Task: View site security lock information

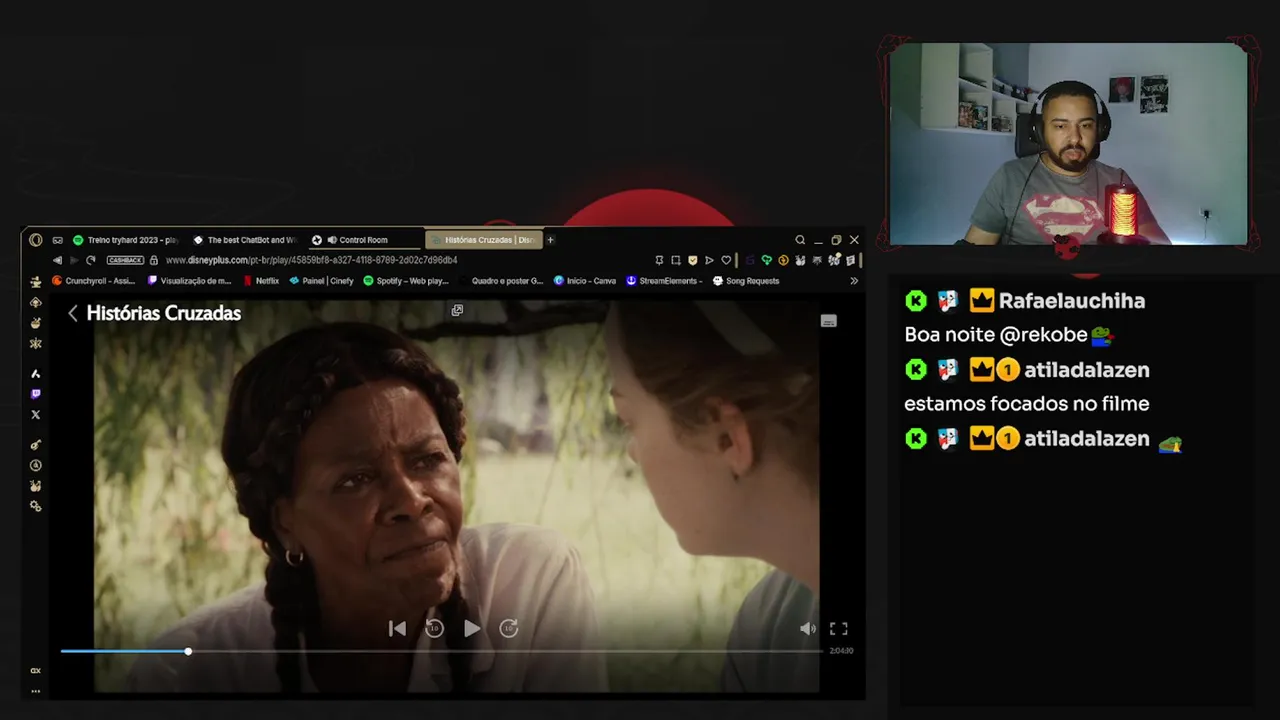Action: (154, 260)
